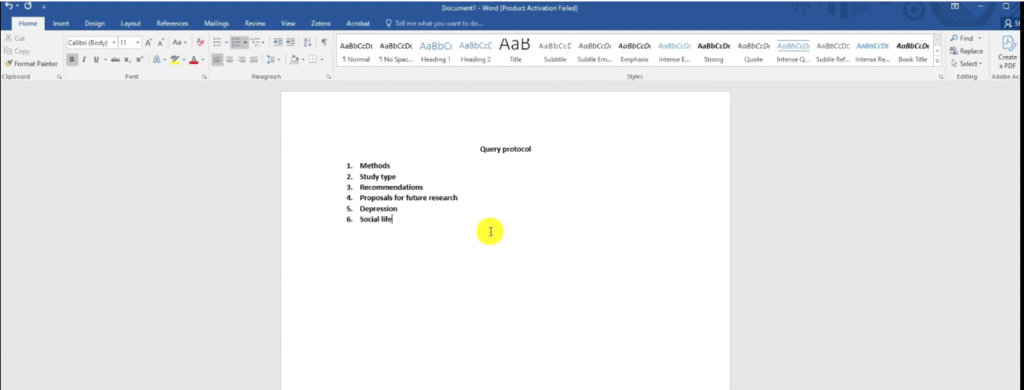Click Increase Indent
Screen dimensions: 1024x390
pyautogui.click(x=290, y=42)
